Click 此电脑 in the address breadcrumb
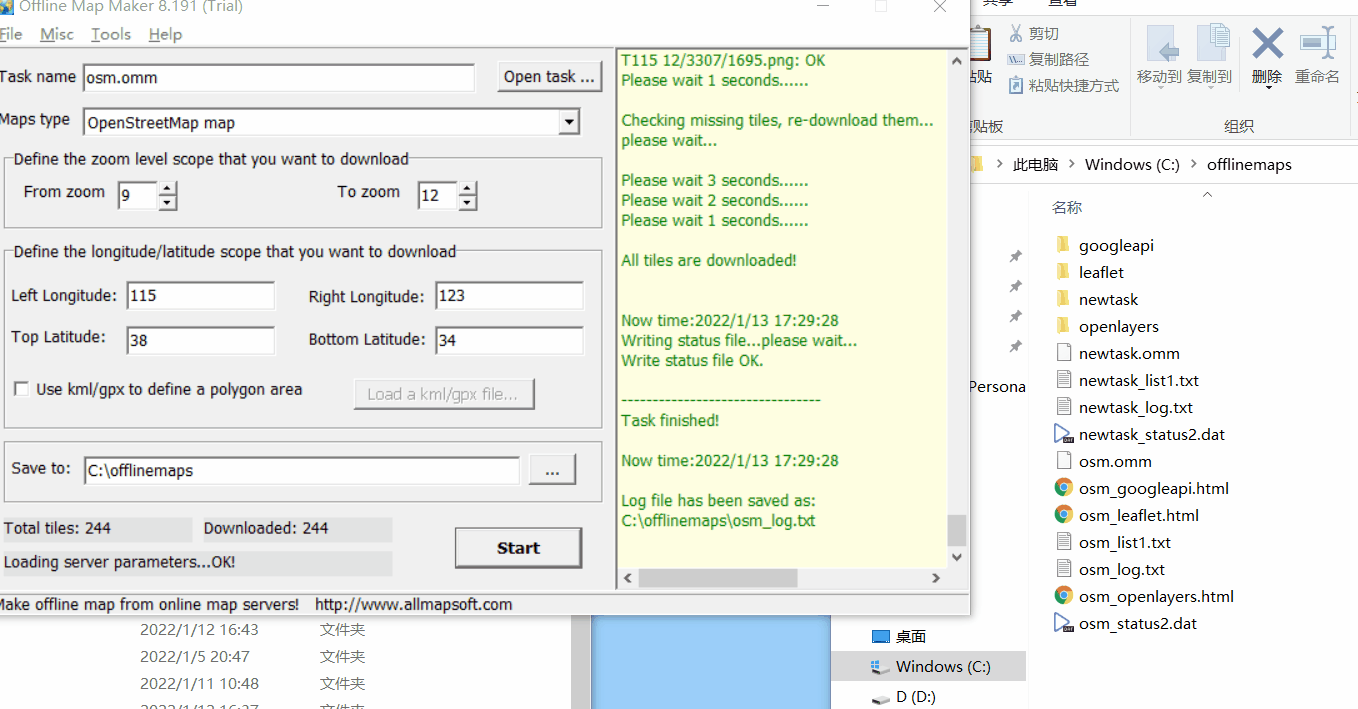 [1035, 164]
